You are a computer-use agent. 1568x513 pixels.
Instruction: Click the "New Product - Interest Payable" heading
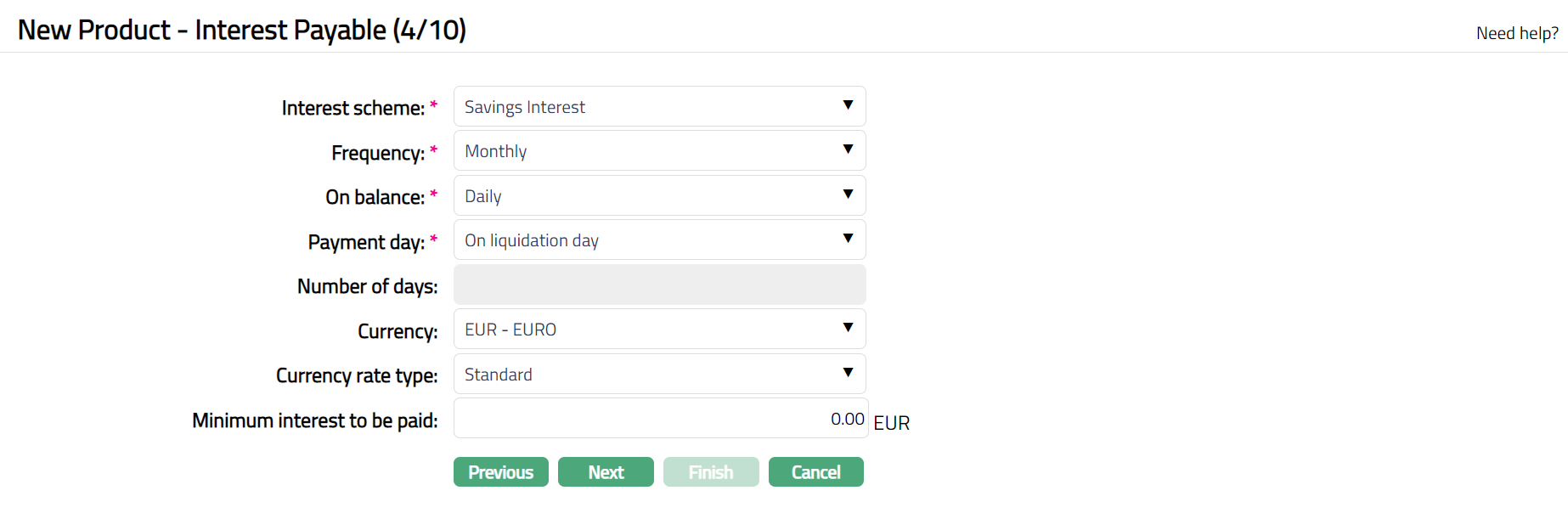(x=242, y=30)
